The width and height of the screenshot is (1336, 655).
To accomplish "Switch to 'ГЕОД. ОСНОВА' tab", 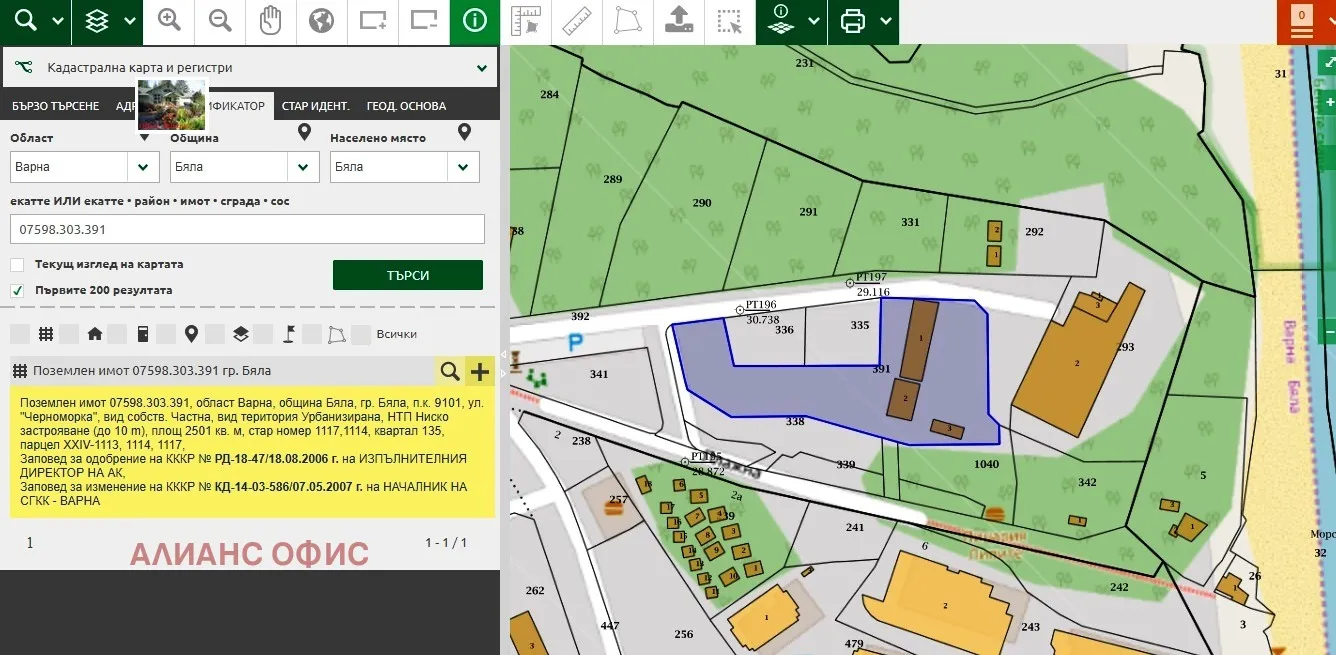I will [x=406, y=106].
